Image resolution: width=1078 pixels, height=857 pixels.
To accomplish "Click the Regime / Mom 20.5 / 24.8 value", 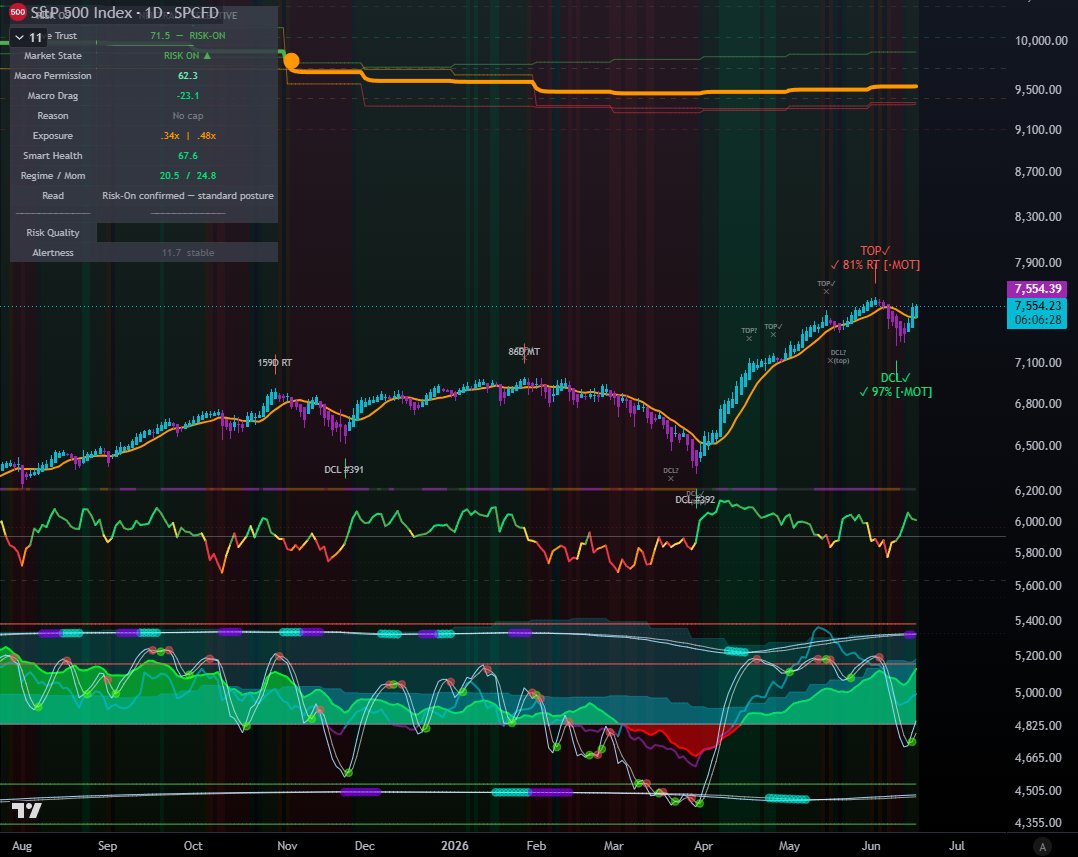I will [x=188, y=175].
